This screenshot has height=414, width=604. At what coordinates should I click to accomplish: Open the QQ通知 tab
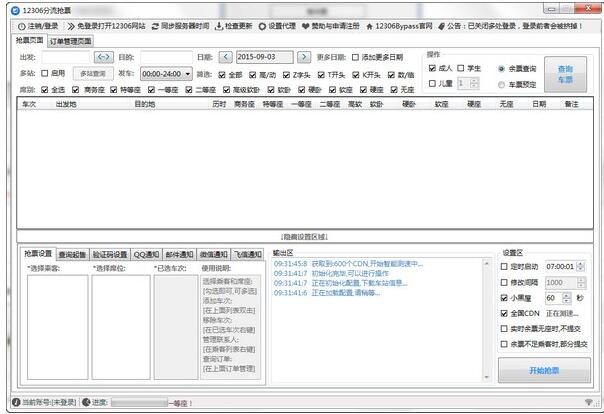(146, 255)
